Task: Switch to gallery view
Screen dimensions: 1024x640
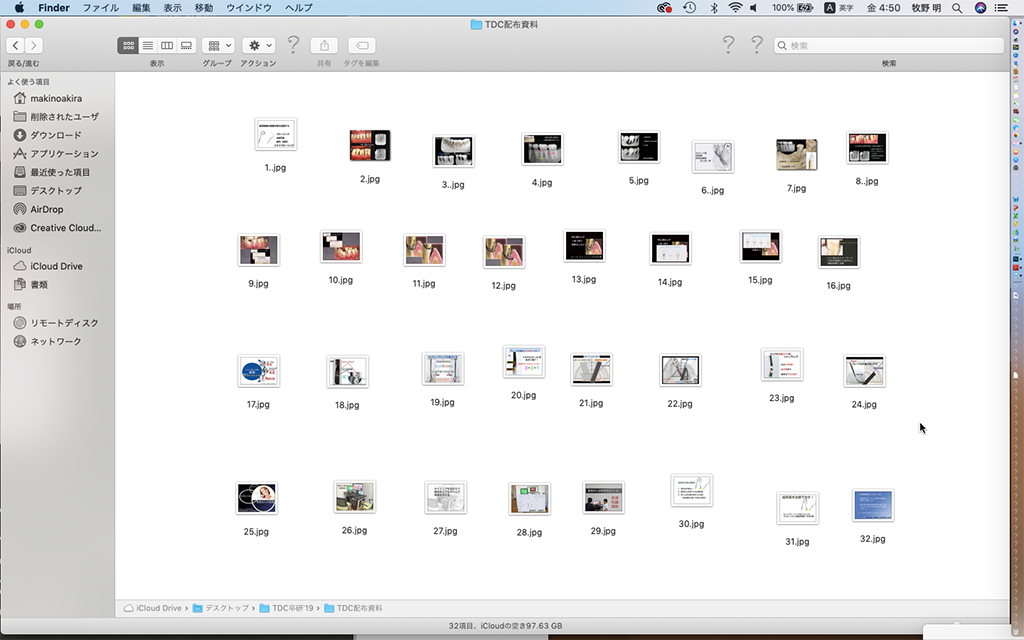Action: tap(186, 45)
